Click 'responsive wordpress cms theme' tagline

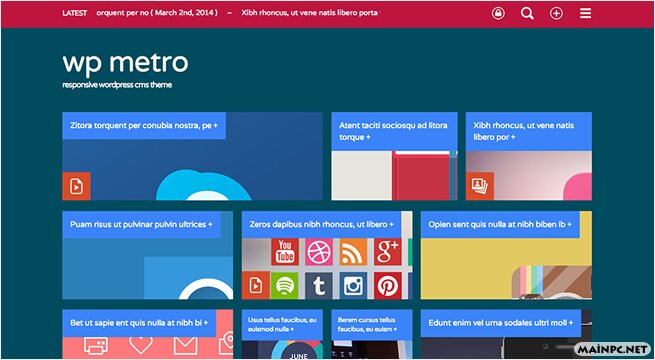click(117, 85)
